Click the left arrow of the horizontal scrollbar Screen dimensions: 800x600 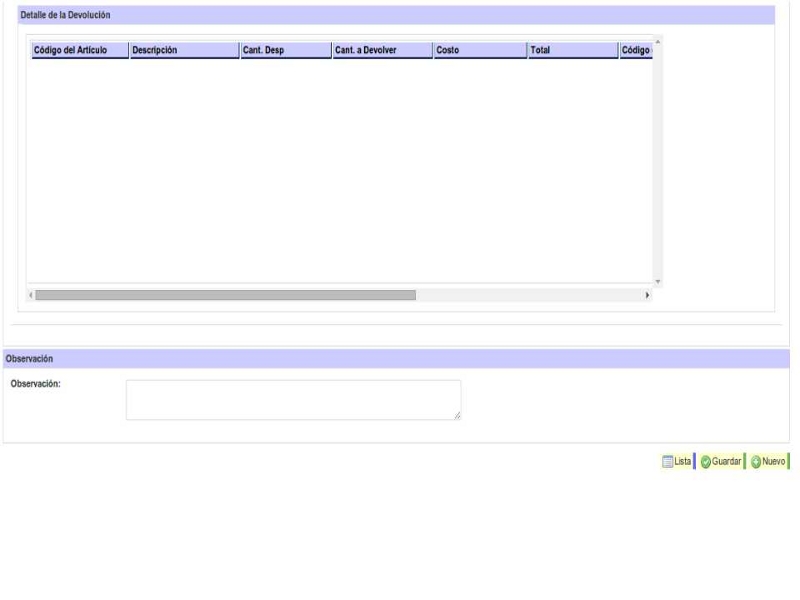click(x=31, y=295)
